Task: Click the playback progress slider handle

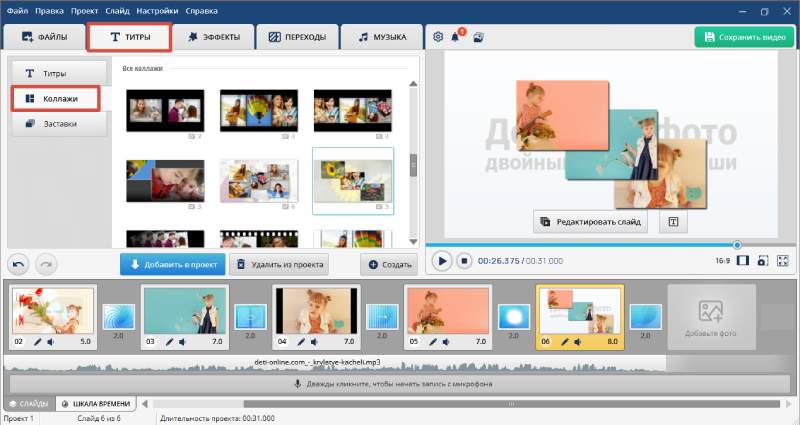Action: pos(737,245)
